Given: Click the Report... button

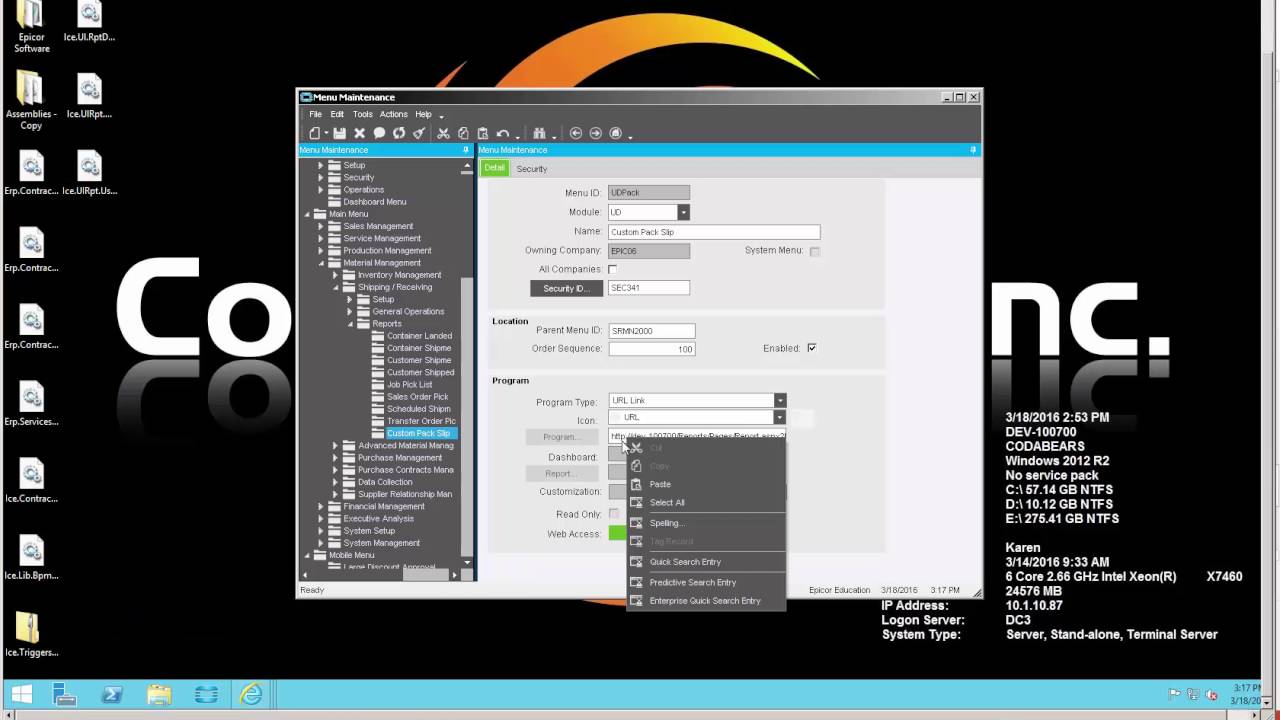Looking at the screenshot, I should pos(561,474).
